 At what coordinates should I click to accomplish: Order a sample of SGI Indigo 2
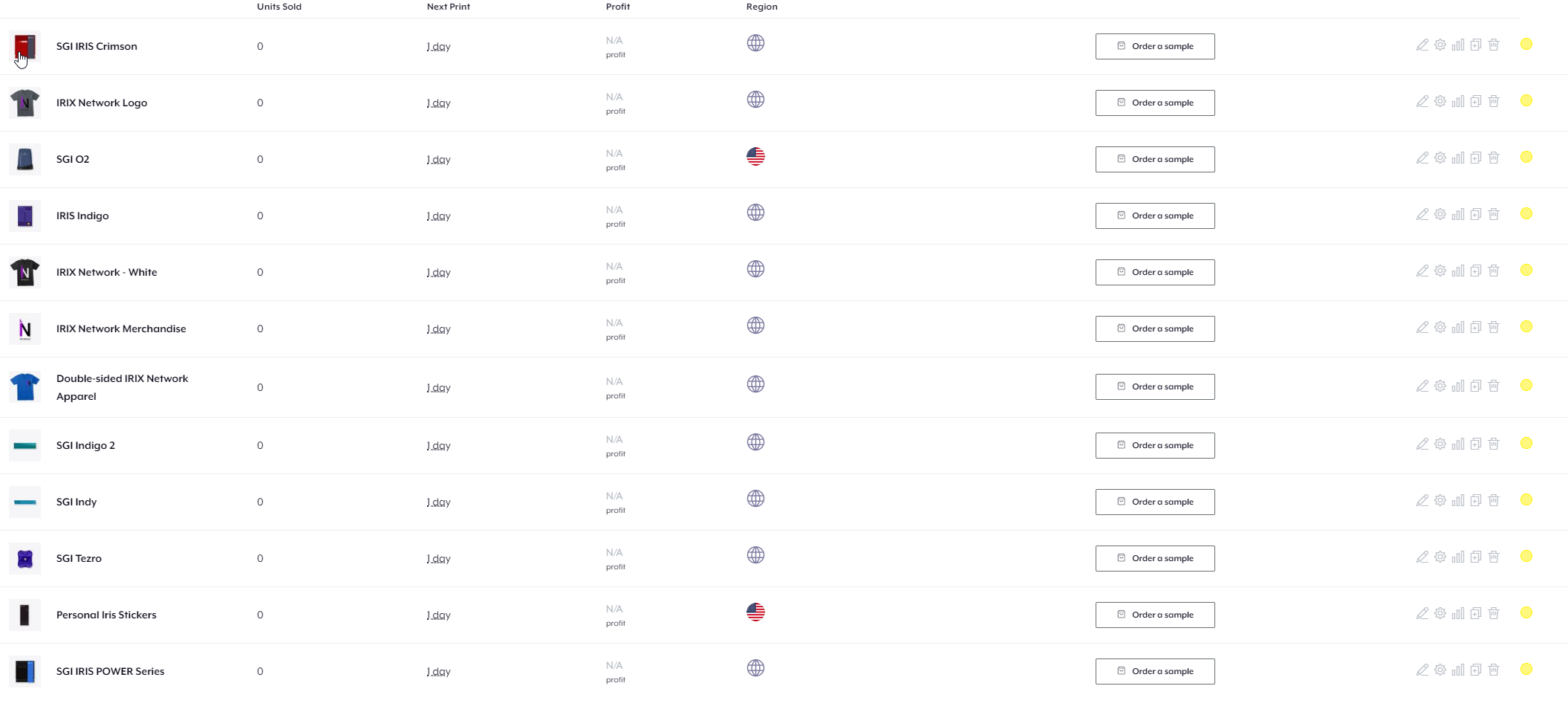tap(1155, 445)
